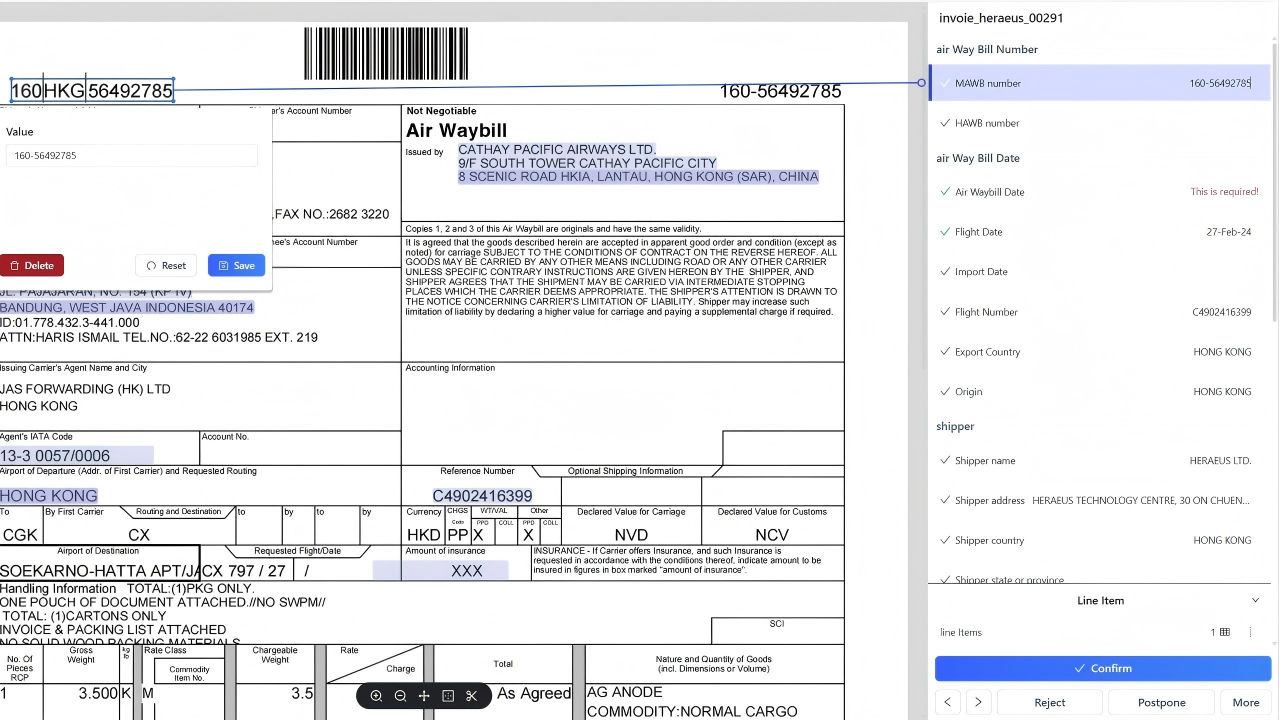The height and width of the screenshot is (720, 1280).
Task: Click the fields panel vertical scrollbar
Action: point(1274,184)
